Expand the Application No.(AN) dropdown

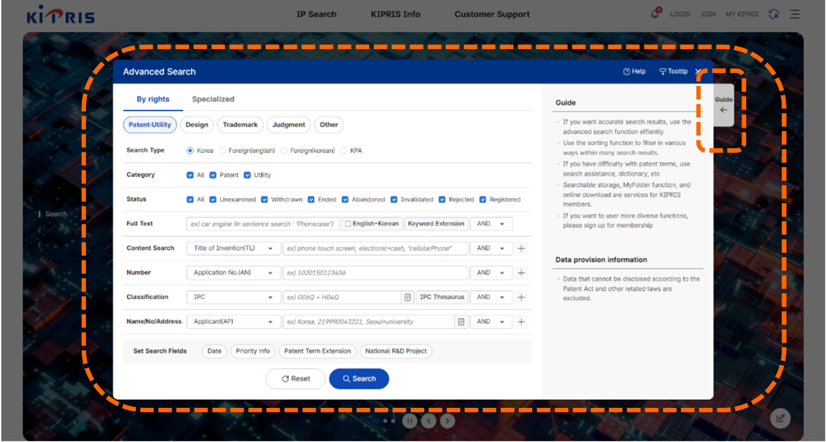point(232,273)
